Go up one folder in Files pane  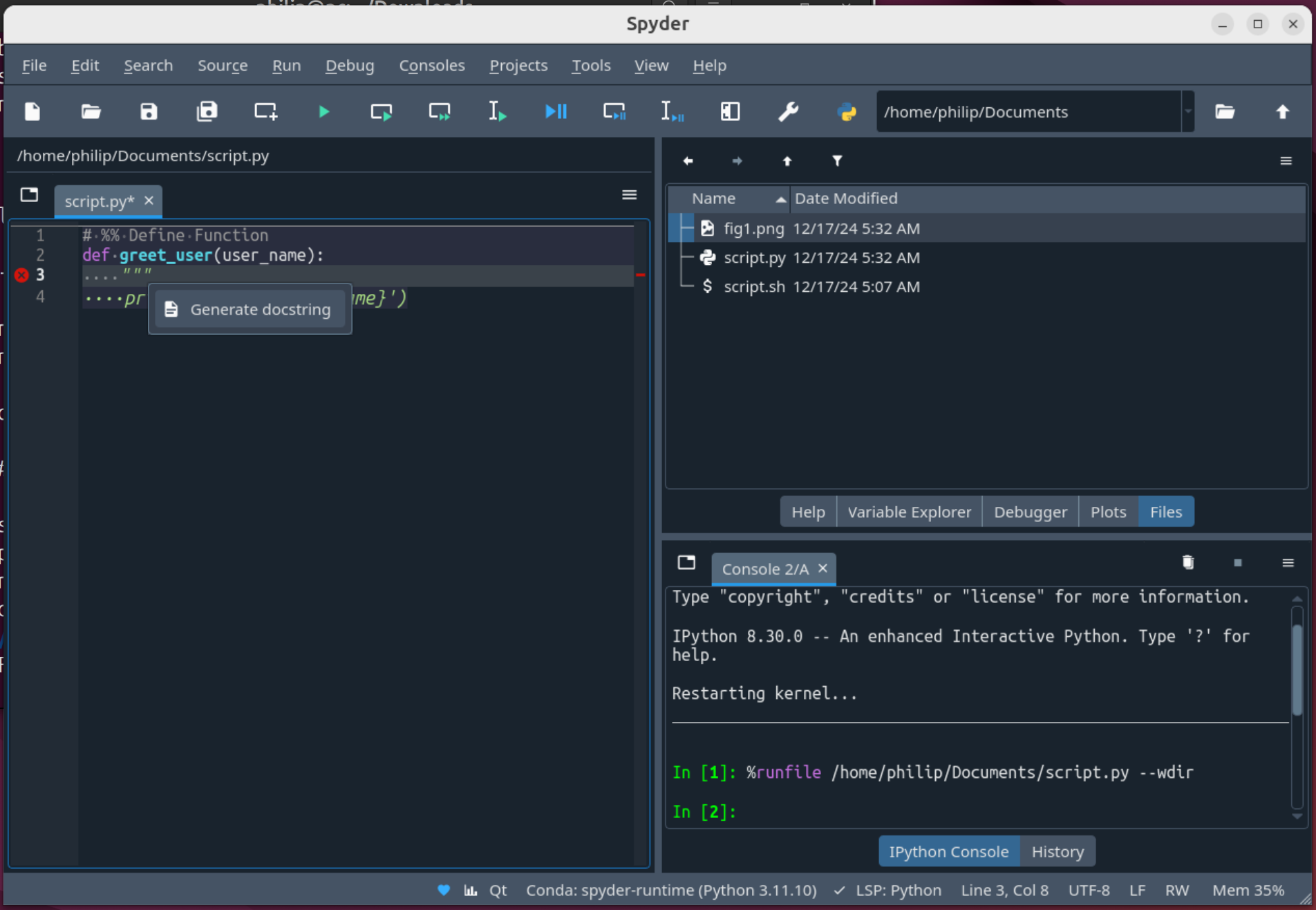pos(787,161)
